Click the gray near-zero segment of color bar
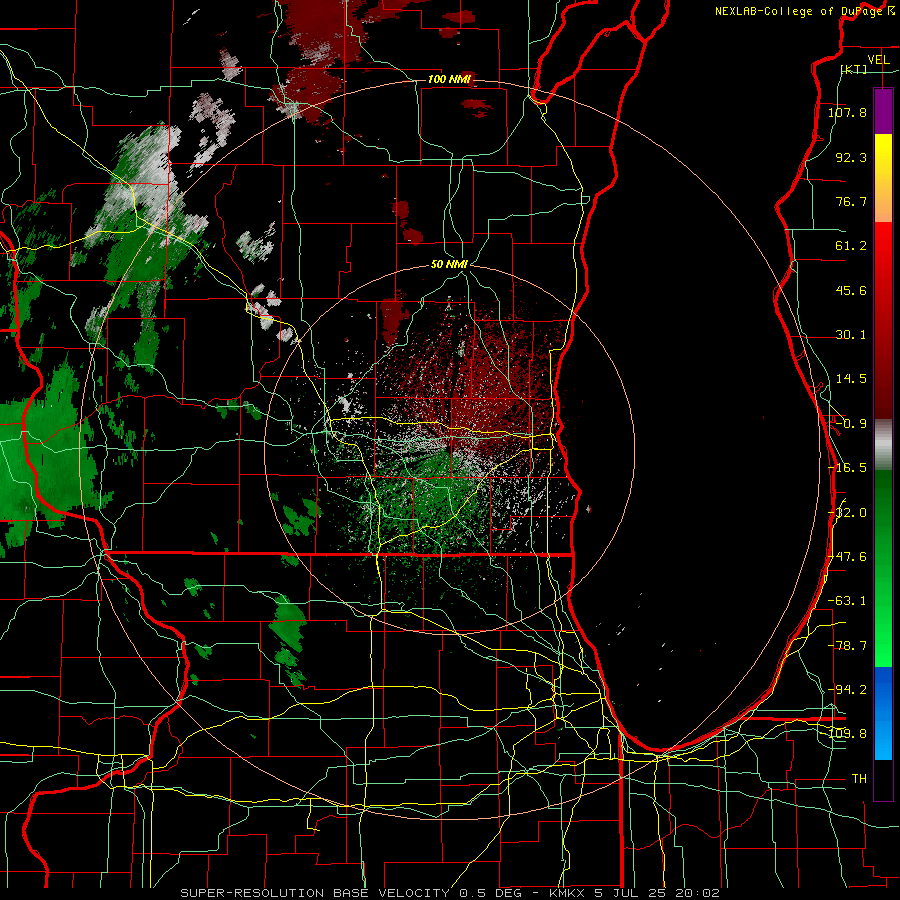Screen dimensions: 900x900 pos(883,445)
